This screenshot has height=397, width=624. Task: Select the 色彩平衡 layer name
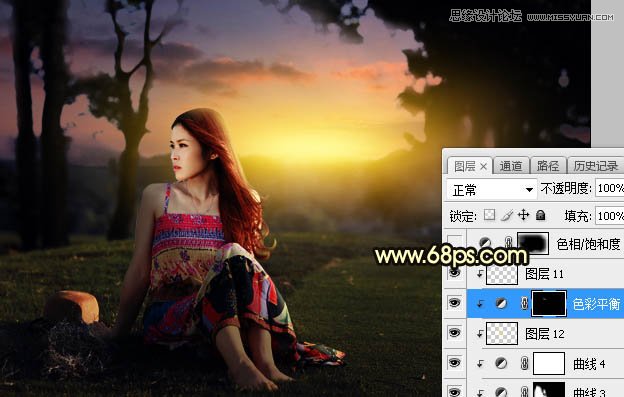coord(596,304)
